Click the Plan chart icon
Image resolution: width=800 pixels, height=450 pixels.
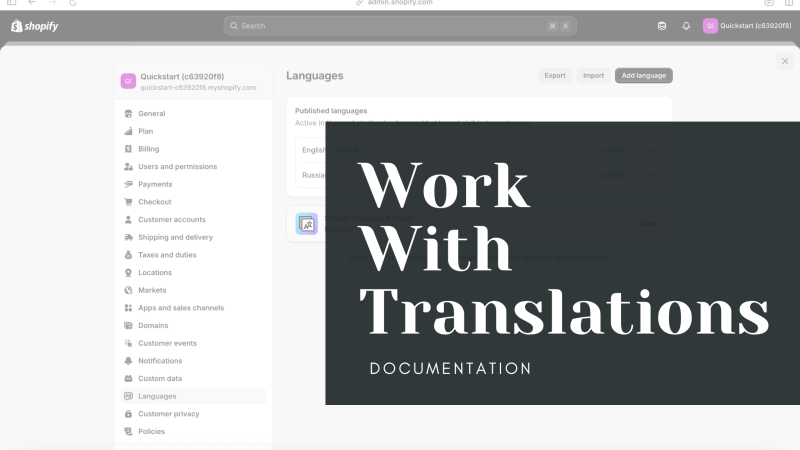click(x=128, y=131)
